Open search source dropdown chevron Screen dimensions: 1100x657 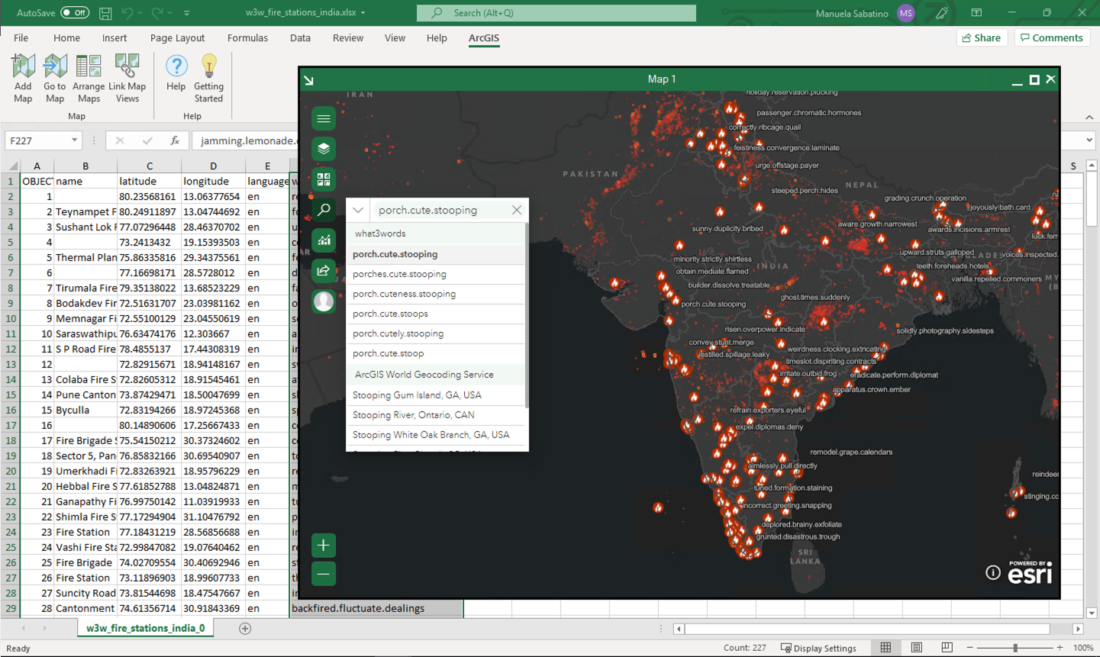pyautogui.click(x=358, y=210)
